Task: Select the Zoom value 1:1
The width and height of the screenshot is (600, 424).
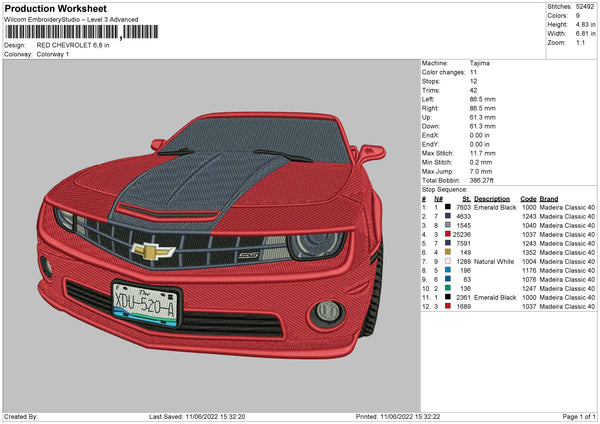Action: point(580,43)
